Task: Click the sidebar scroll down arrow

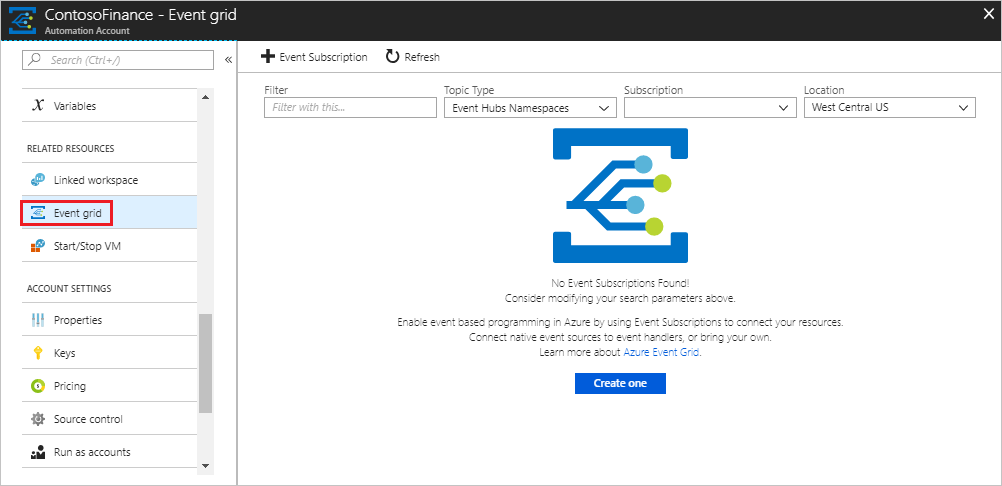Action: (x=205, y=466)
